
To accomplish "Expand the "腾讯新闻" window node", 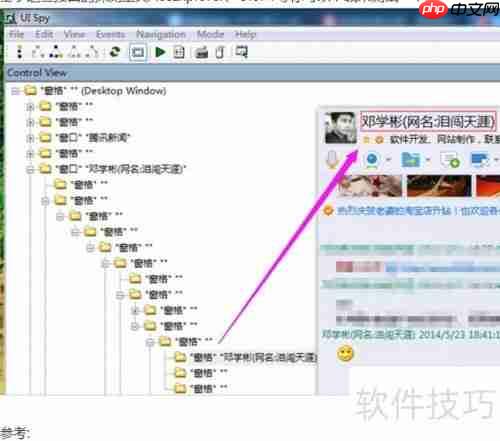I will click(30, 138).
